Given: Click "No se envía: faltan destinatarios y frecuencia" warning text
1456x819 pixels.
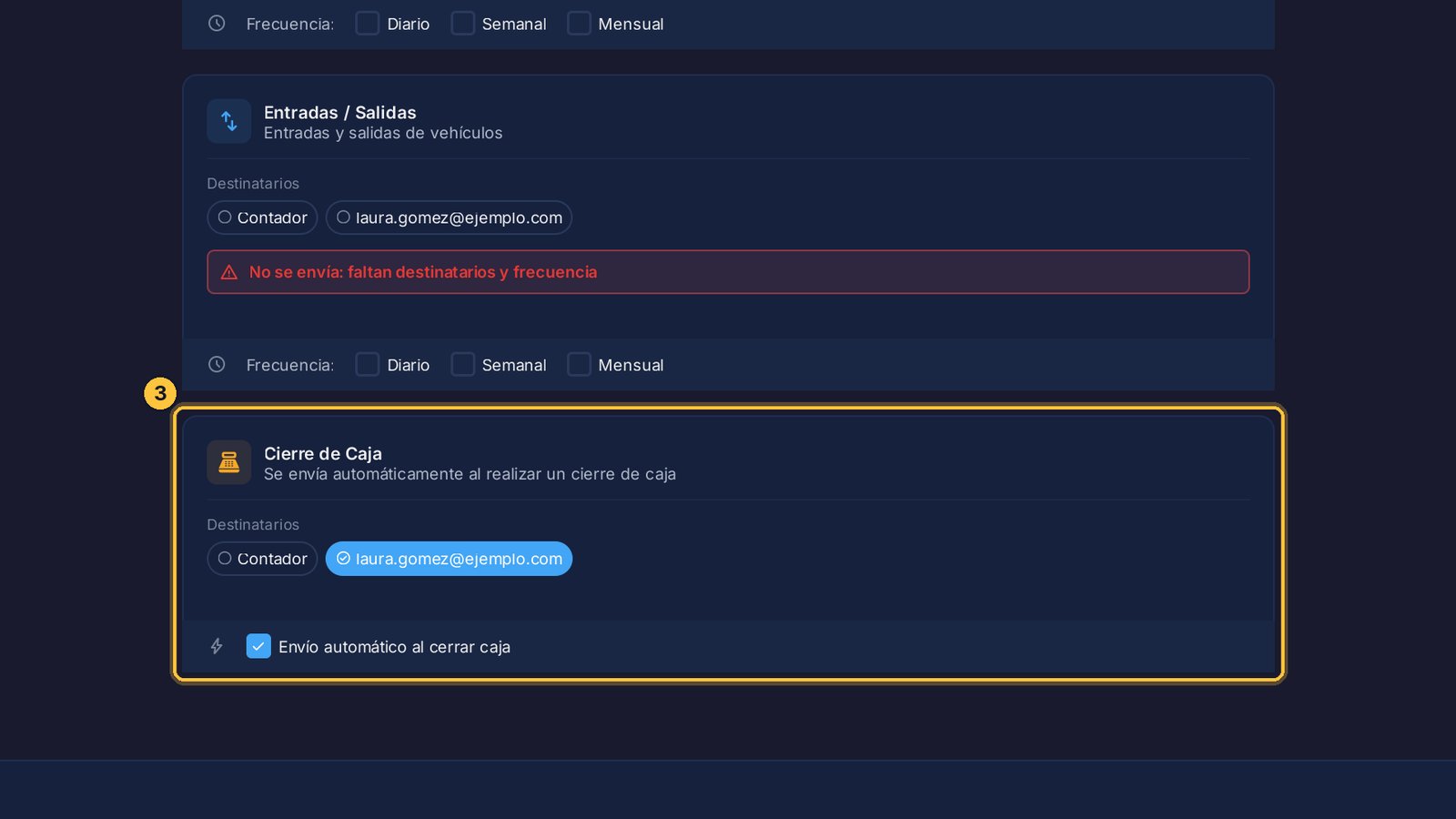Looking at the screenshot, I should click(423, 272).
